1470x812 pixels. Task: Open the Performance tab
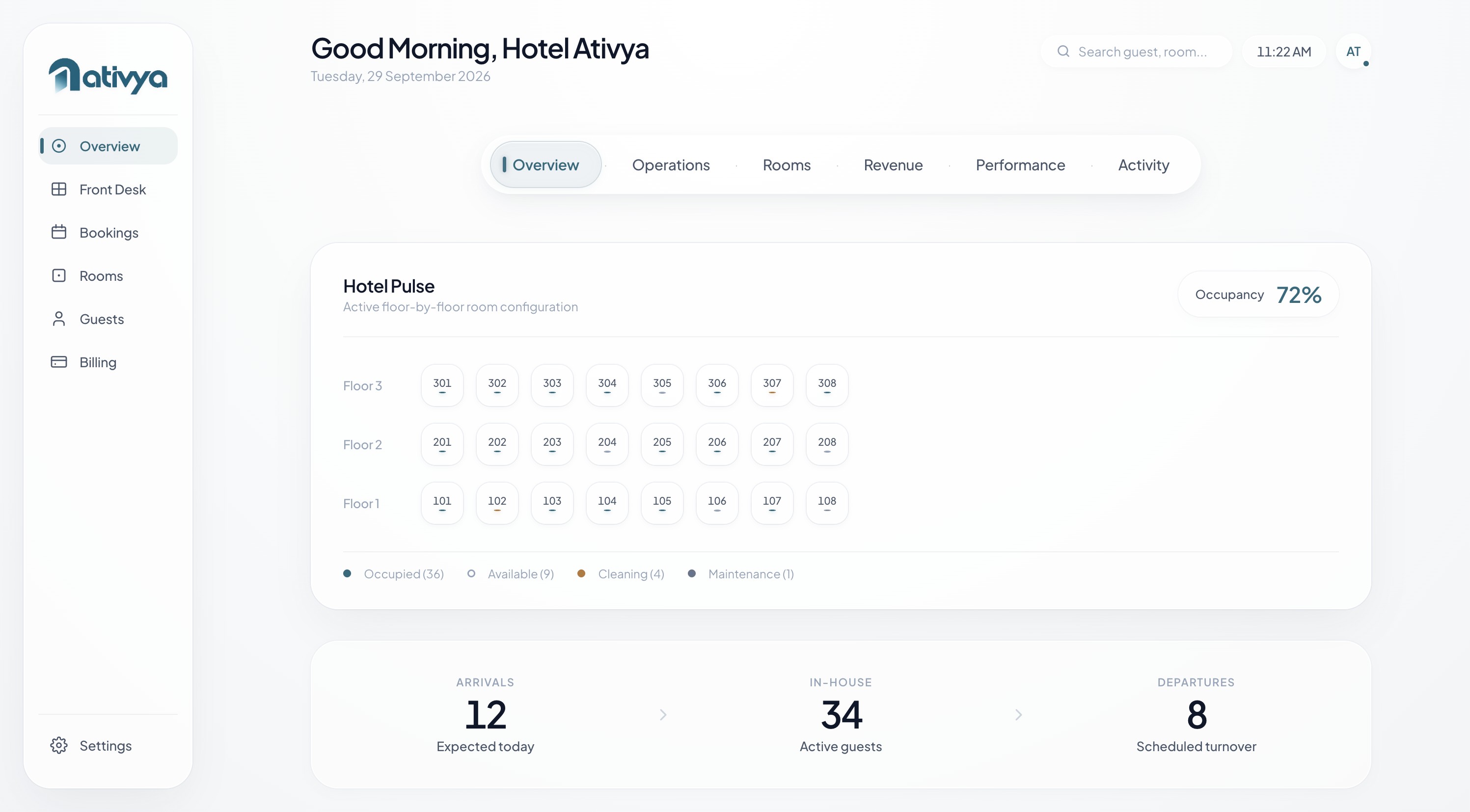(x=1020, y=165)
